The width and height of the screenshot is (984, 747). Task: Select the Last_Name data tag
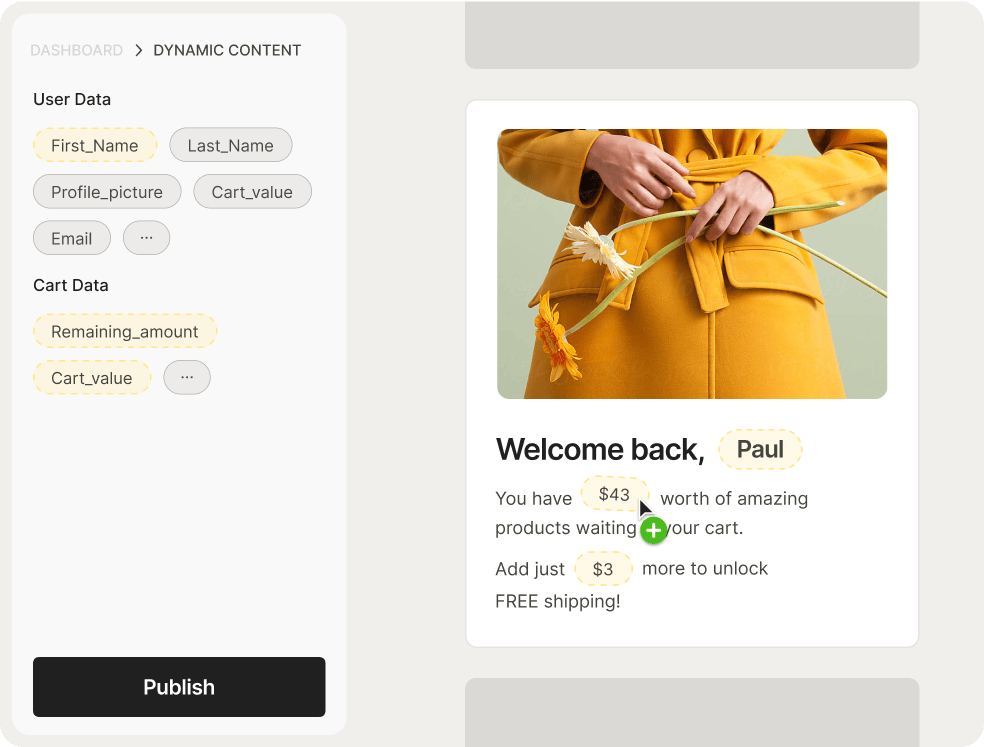(x=230, y=145)
